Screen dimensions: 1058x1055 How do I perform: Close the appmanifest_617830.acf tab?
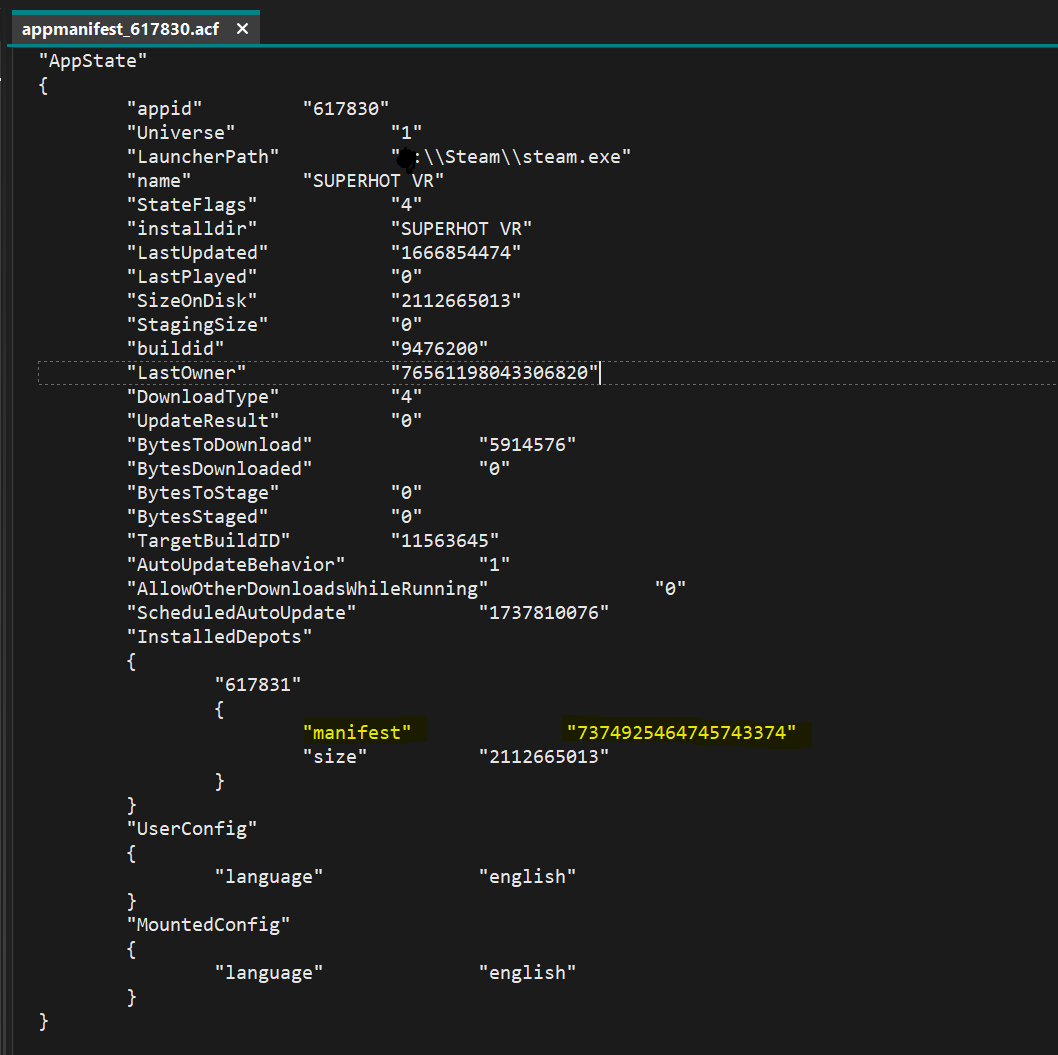[x=242, y=29]
